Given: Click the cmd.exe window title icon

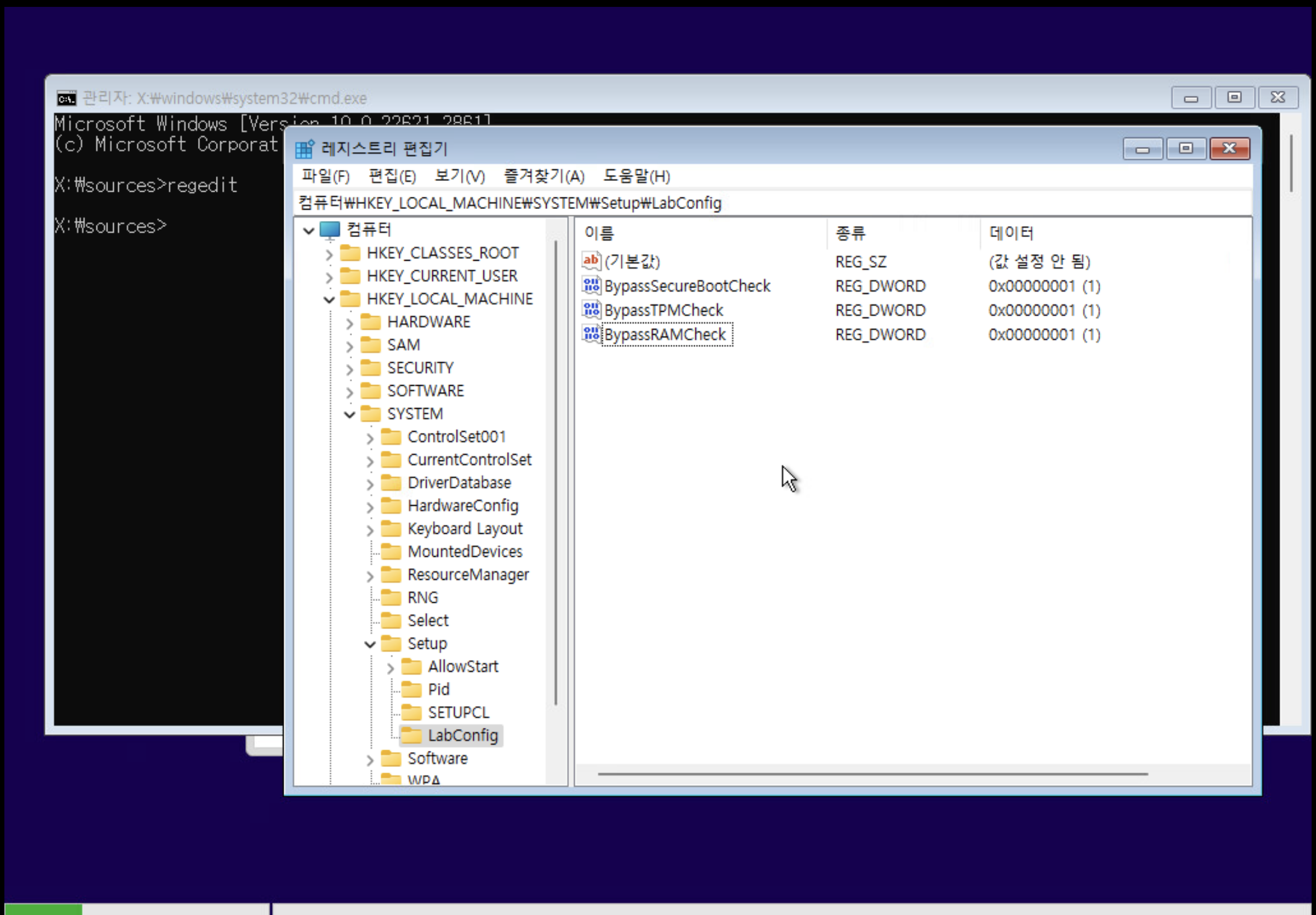Looking at the screenshot, I should tap(67, 98).
